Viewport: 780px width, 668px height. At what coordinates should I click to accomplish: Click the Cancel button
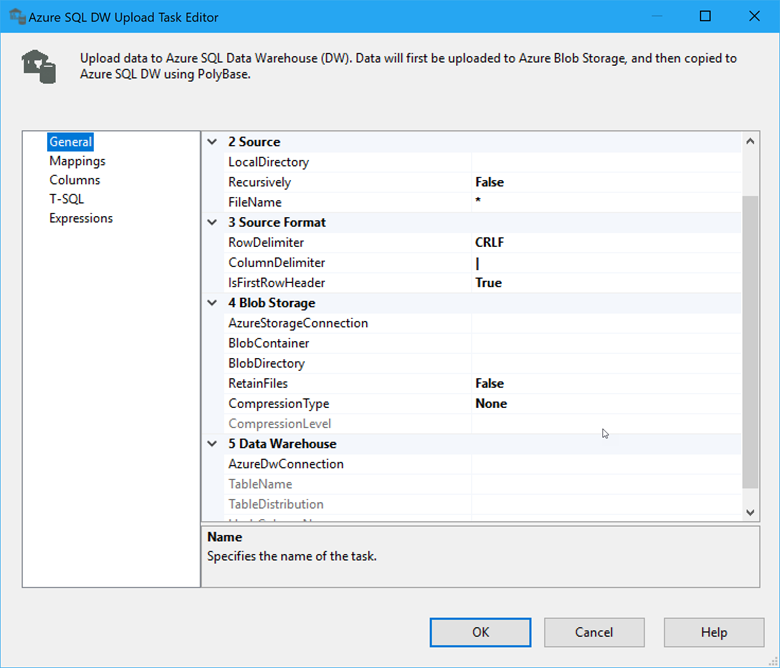594,632
